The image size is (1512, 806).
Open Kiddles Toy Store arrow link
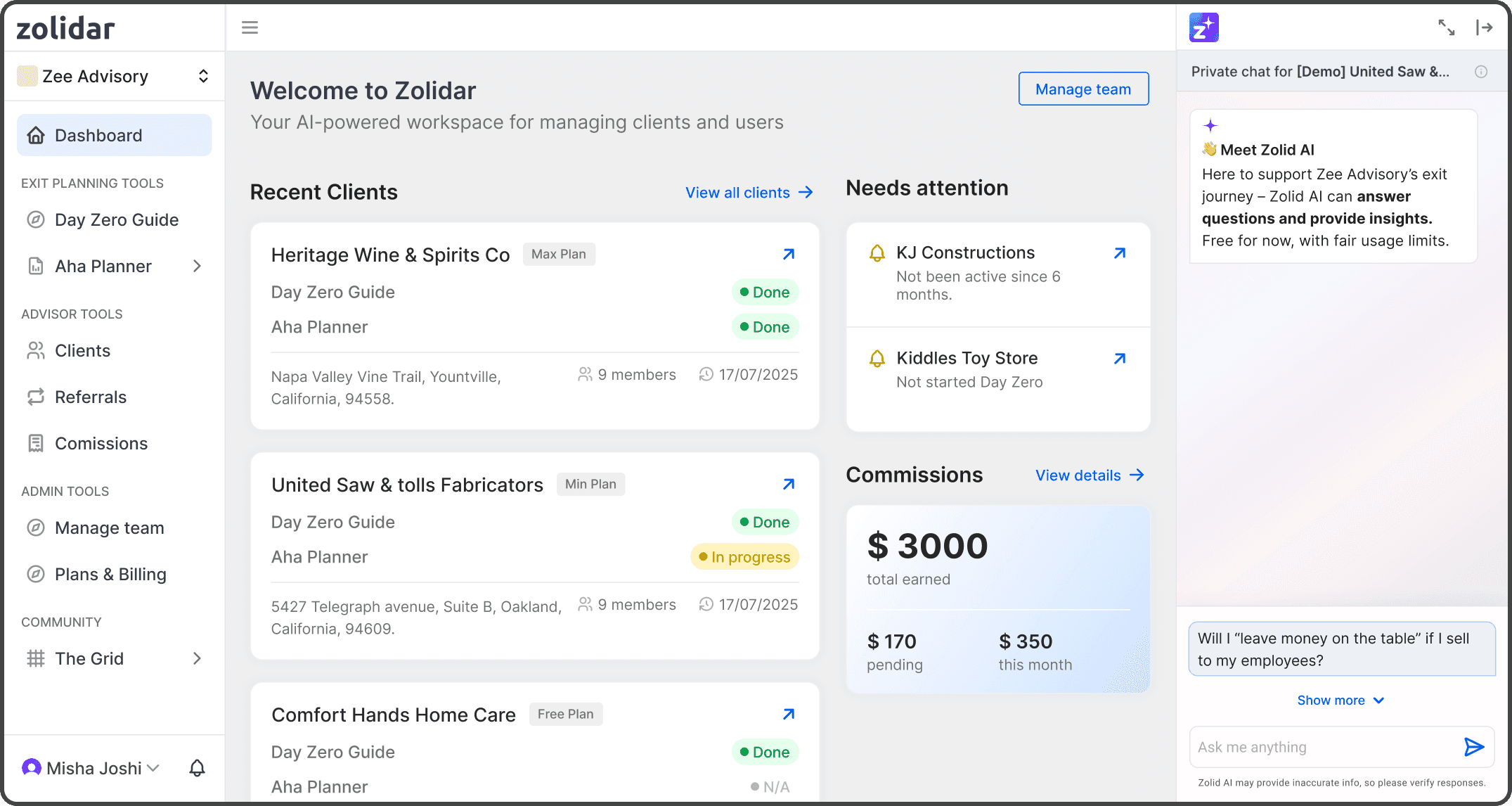(x=1120, y=359)
